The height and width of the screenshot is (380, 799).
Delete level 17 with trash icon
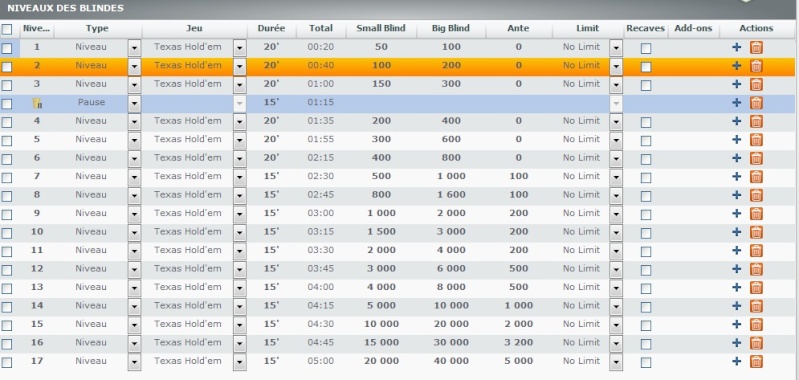(757, 362)
